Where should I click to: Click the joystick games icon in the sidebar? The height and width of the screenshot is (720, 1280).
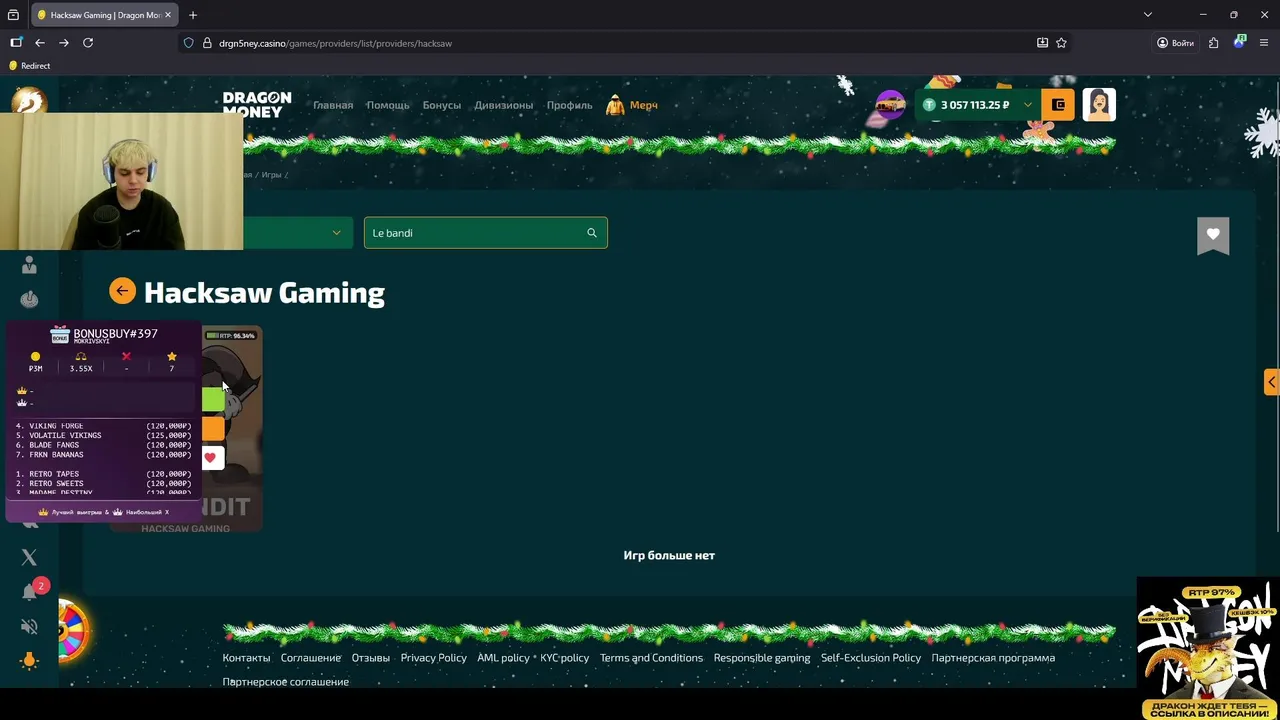point(29,298)
